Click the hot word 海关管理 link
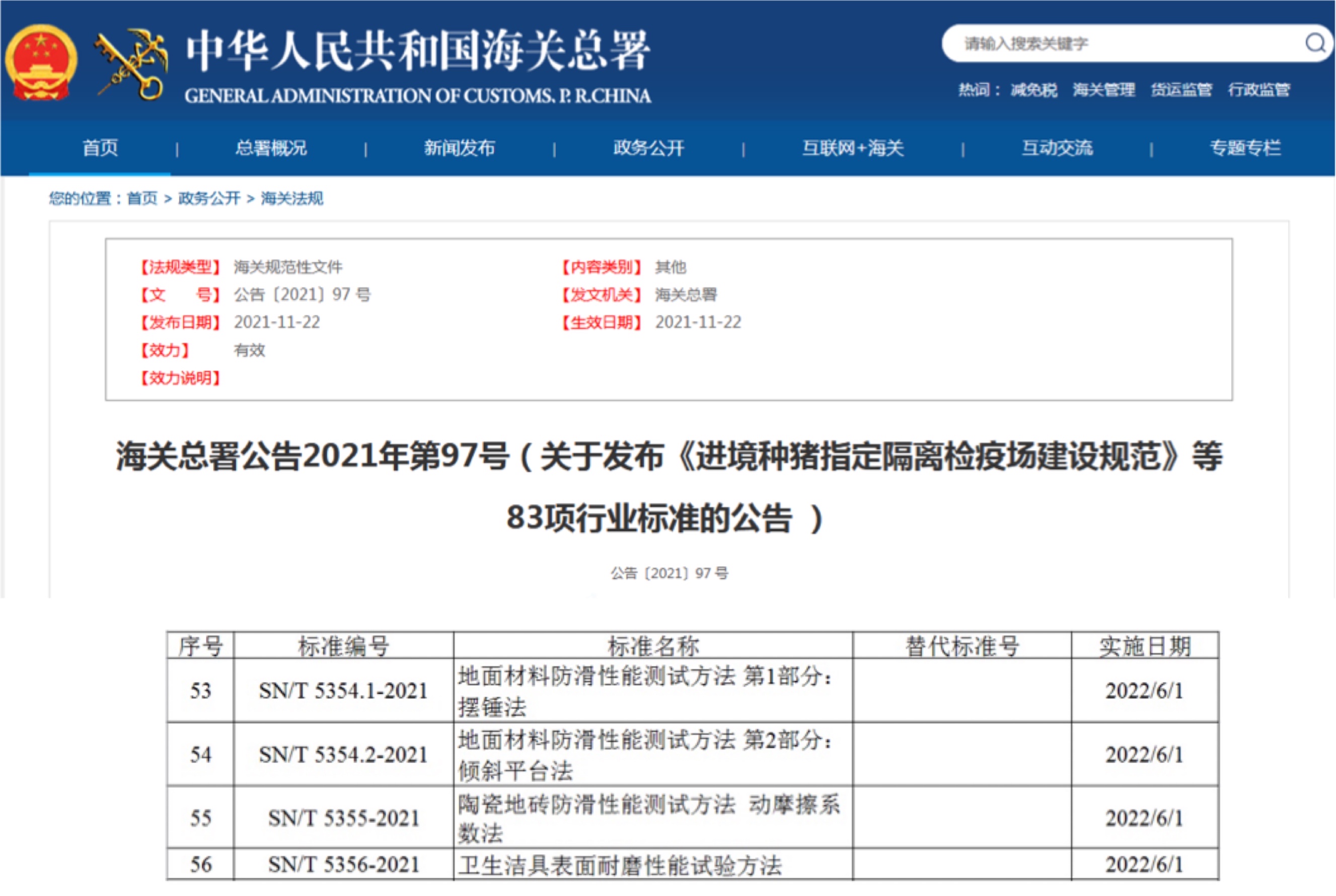1336x896 pixels. [x=1103, y=90]
